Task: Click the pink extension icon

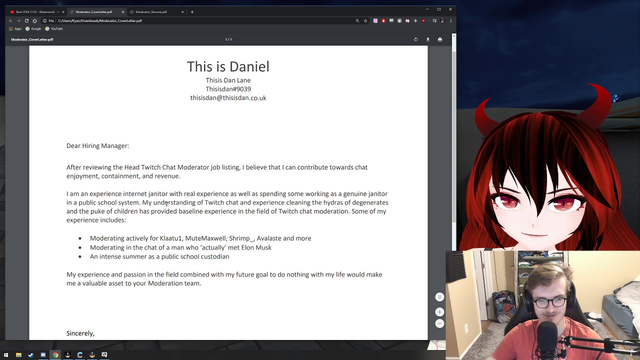Action: (375, 21)
